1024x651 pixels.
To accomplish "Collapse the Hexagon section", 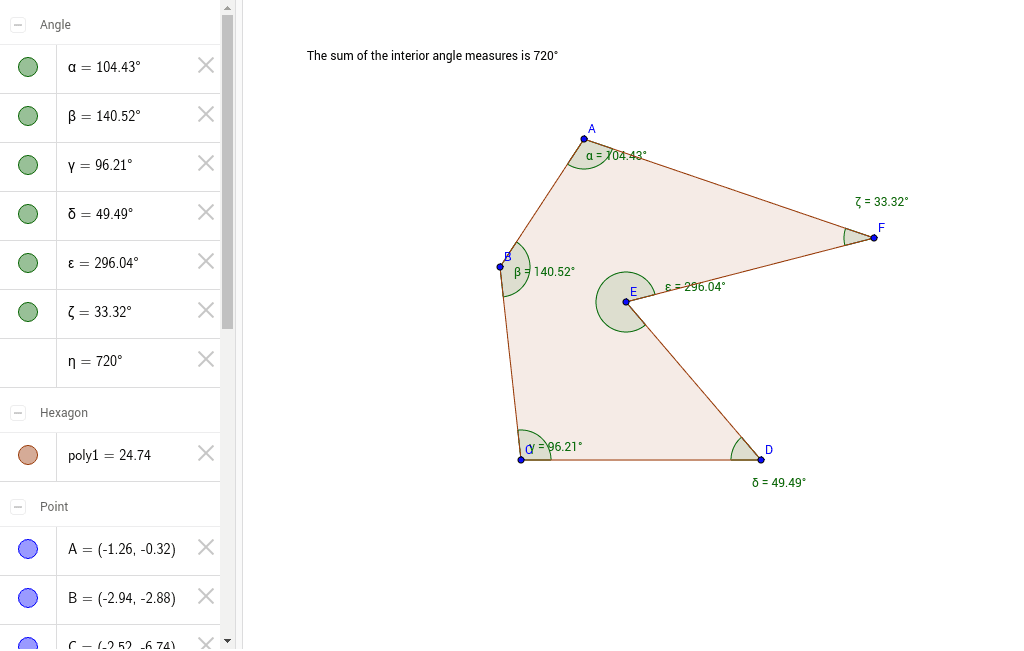I will [17, 412].
